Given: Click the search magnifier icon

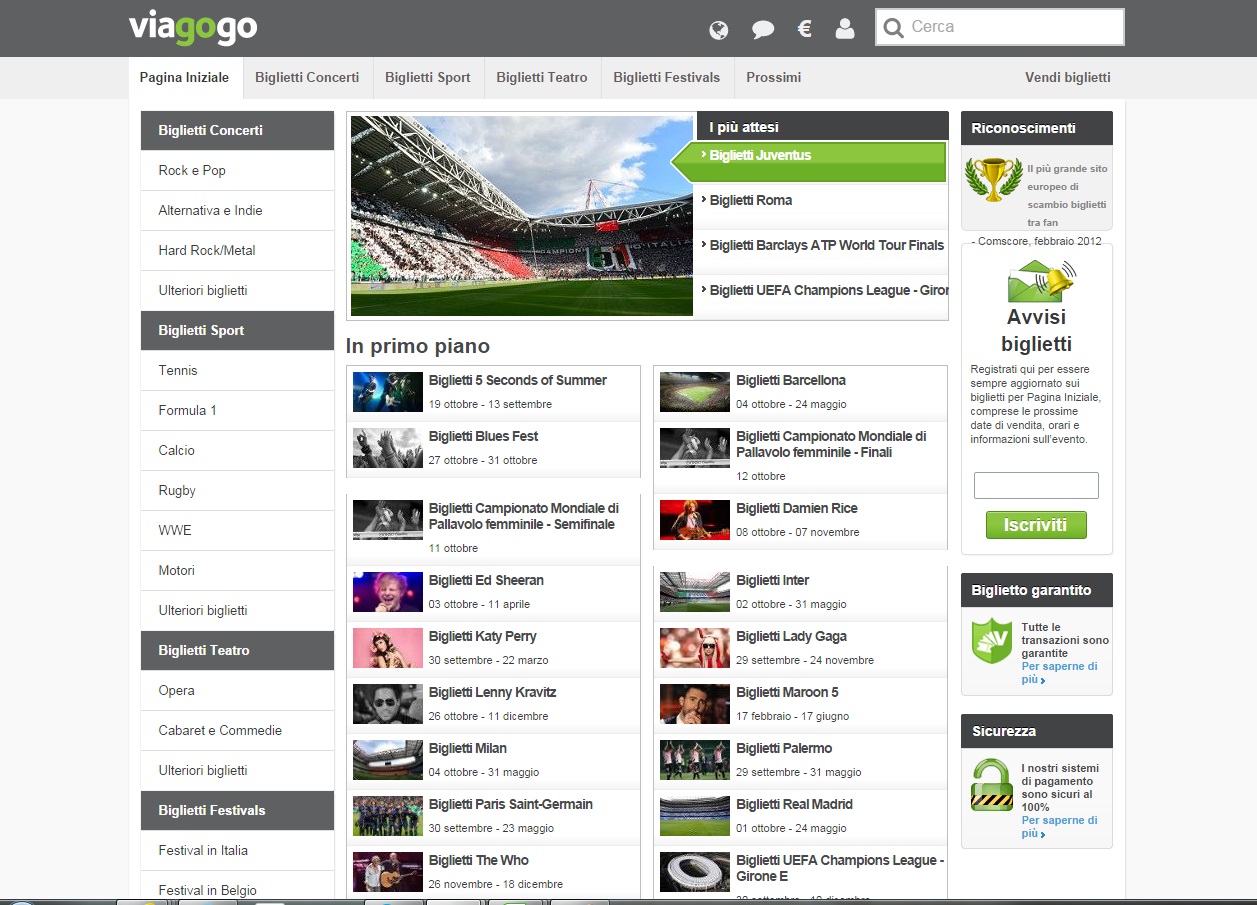Looking at the screenshot, I should tap(894, 28).
